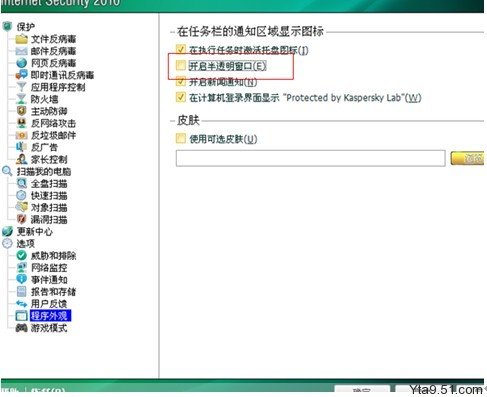Click the 文件反病毒 folder icon
487x397 pixels.
pos(21,39)
